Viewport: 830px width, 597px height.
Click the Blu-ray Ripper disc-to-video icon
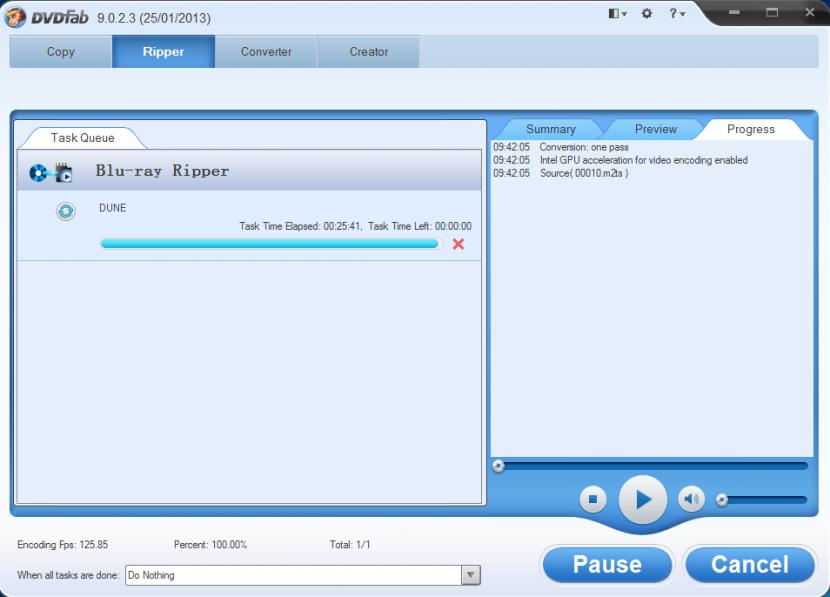point(51,172)
